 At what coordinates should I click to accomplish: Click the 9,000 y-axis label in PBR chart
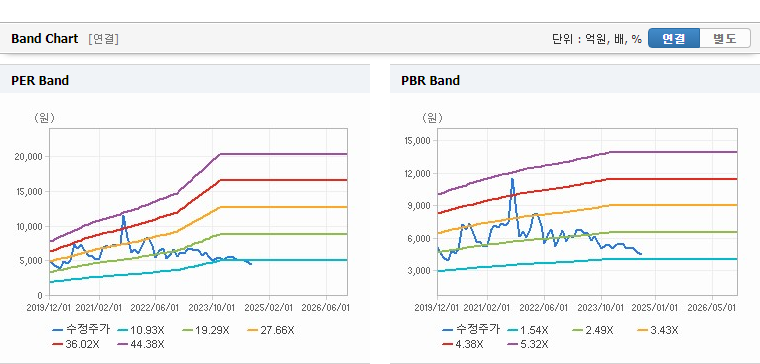[419, 206]
